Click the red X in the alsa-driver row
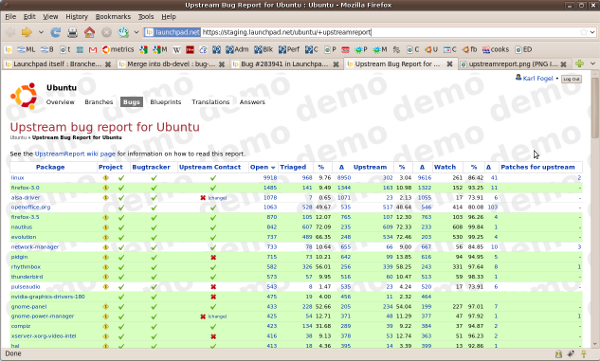Image resolution: width=600 pixels, height=361 pixels. click(203, 198)
